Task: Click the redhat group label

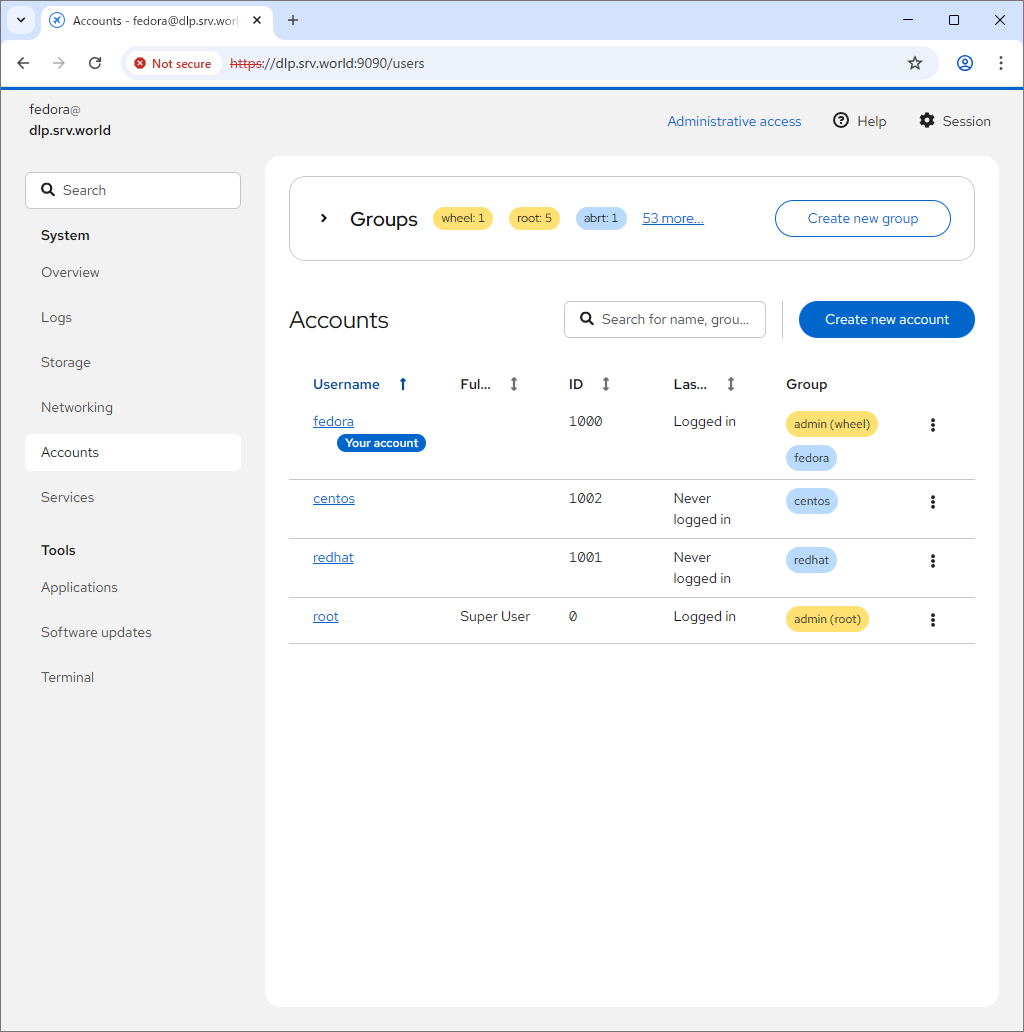Action: pyautogui.click(x=811, y=560)
